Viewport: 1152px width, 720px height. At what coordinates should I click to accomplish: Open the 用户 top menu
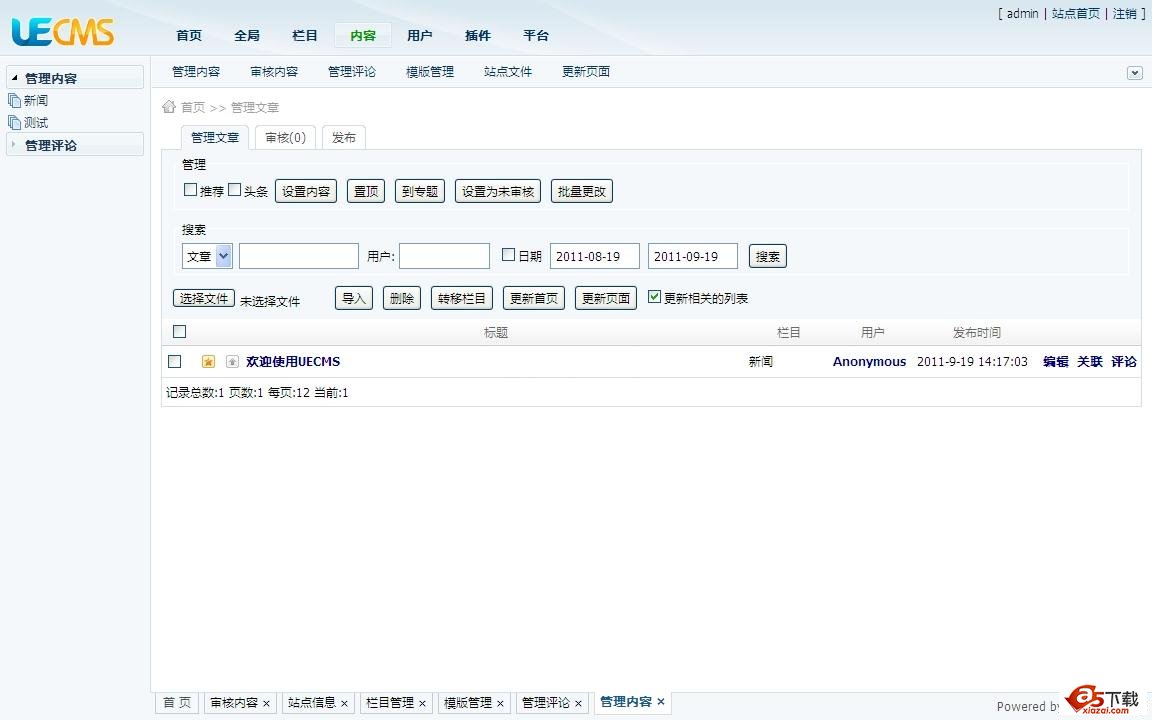coord(420,35)
